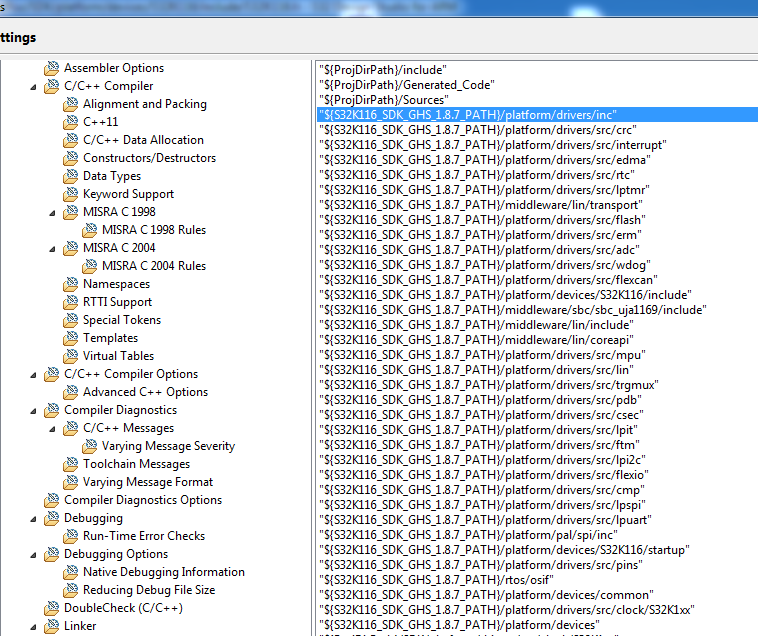Collapse the C/C++ Compiler Options node
The height and width of the screenshot is (636, 758).
[33, 376]
